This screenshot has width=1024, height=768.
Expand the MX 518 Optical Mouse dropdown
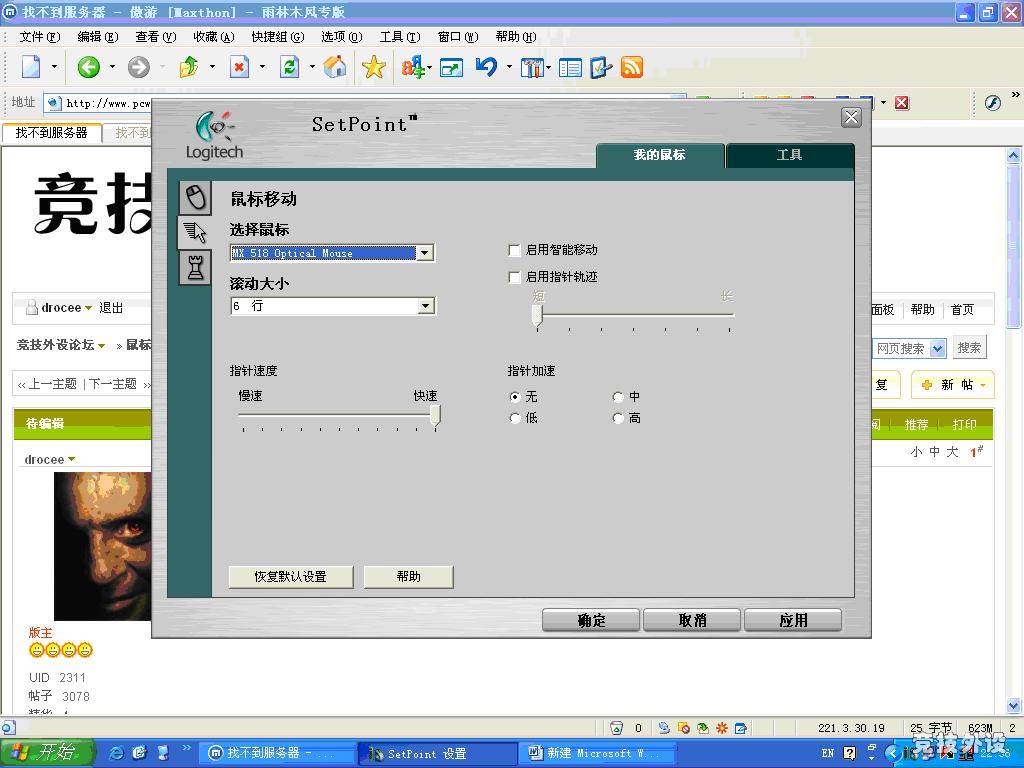point(425,253)
